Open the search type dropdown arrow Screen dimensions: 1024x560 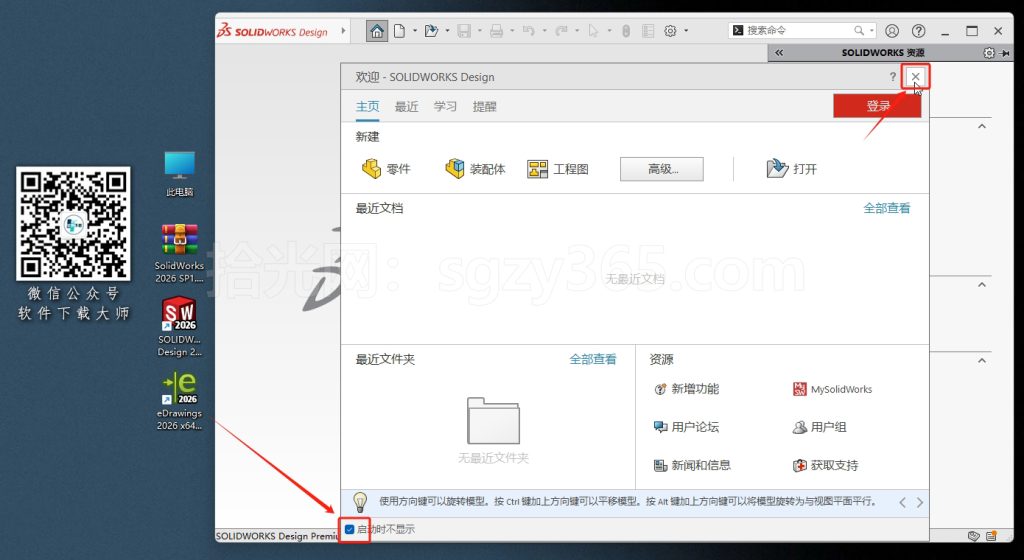872,31
